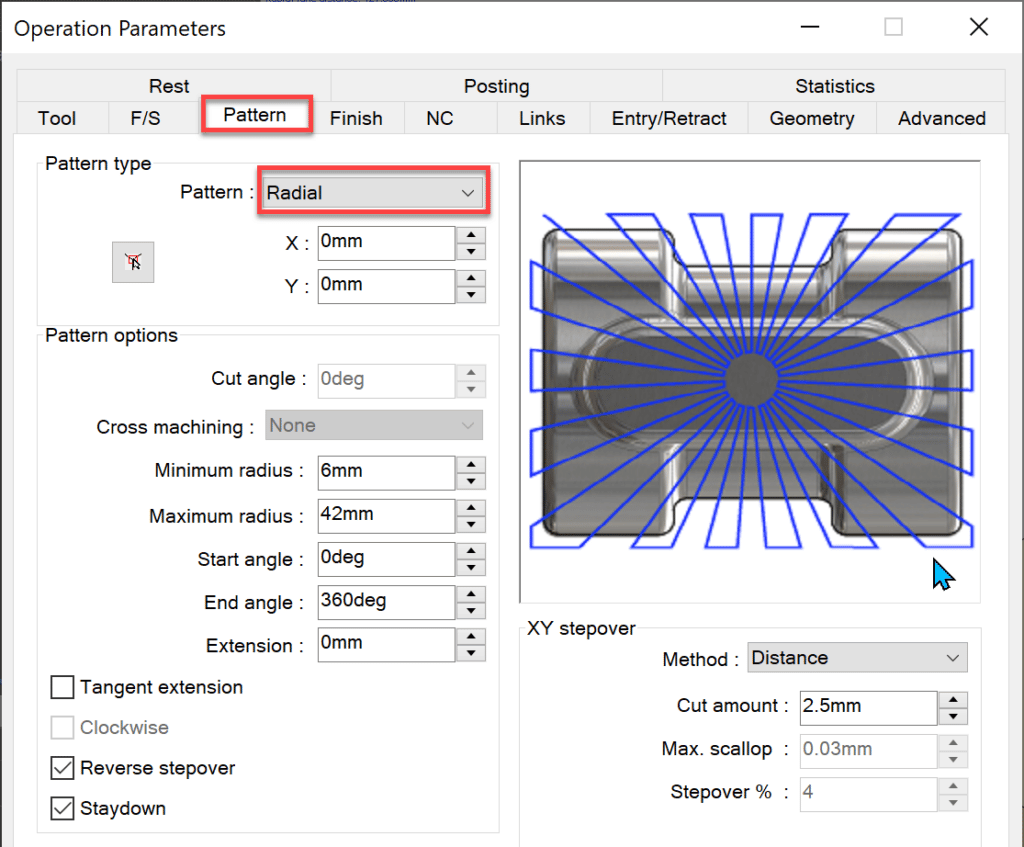Click the pattern center pick icon
Viewport: 1024px width, 847px height.
click(x=133, y=261)
